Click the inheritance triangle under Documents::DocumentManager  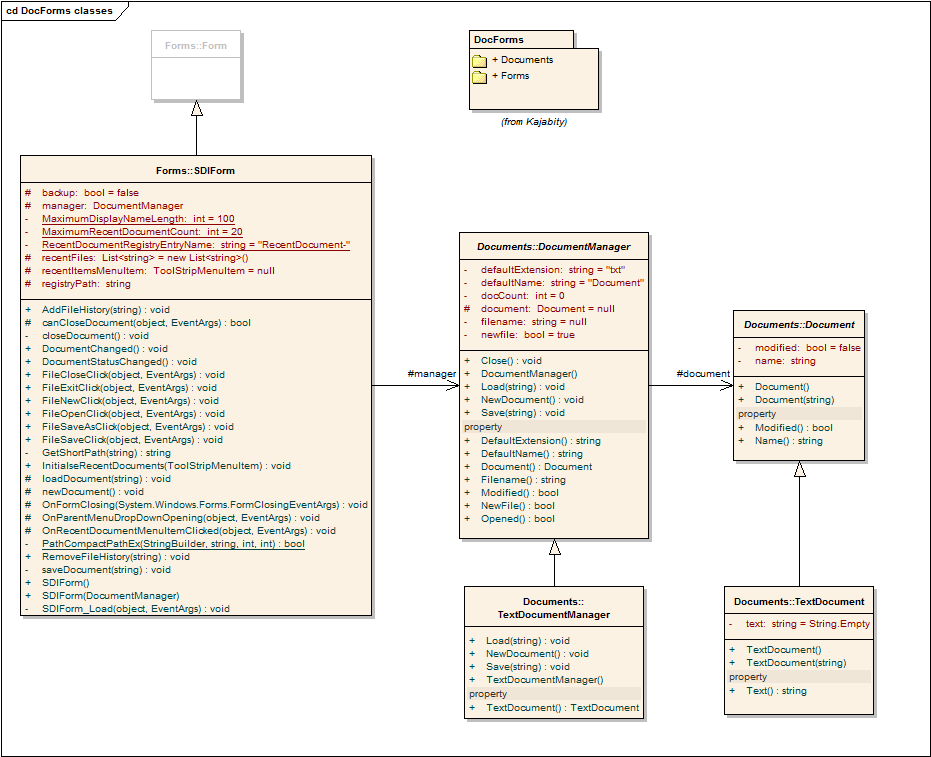[554, 547]
